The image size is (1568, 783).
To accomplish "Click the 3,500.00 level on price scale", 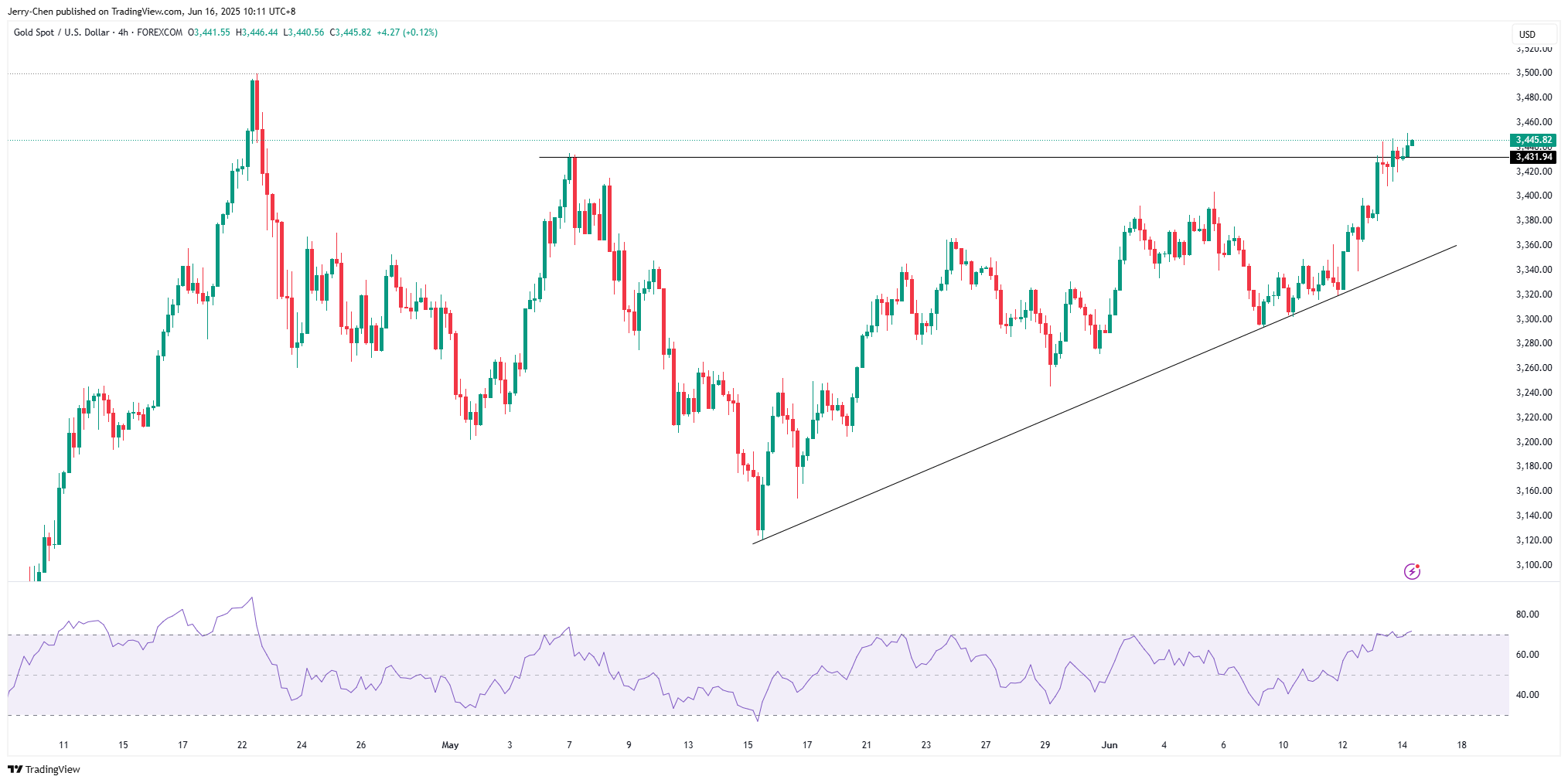I will tap(1533, 73).
